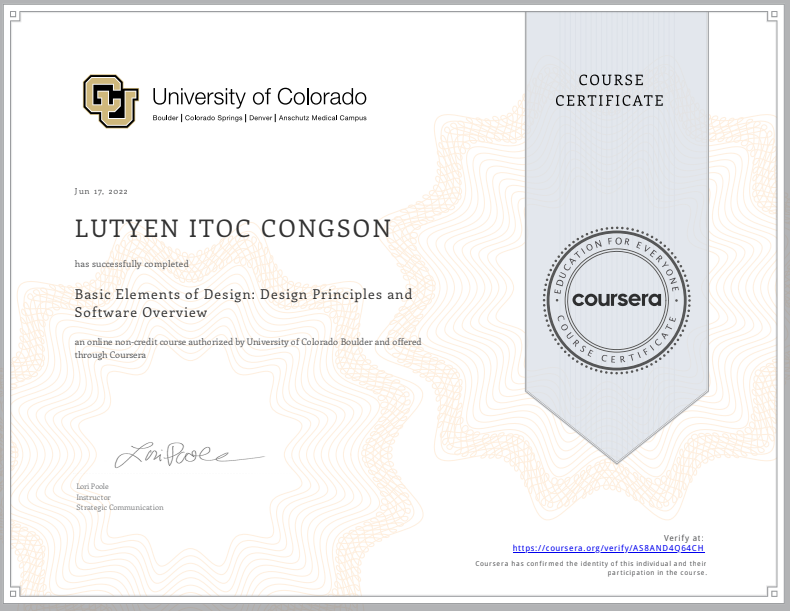Image resolution: width=790 pixels, height=611 pixels.
Task: Click the word Instructor under Lori Poole
Action: [93, 497]
